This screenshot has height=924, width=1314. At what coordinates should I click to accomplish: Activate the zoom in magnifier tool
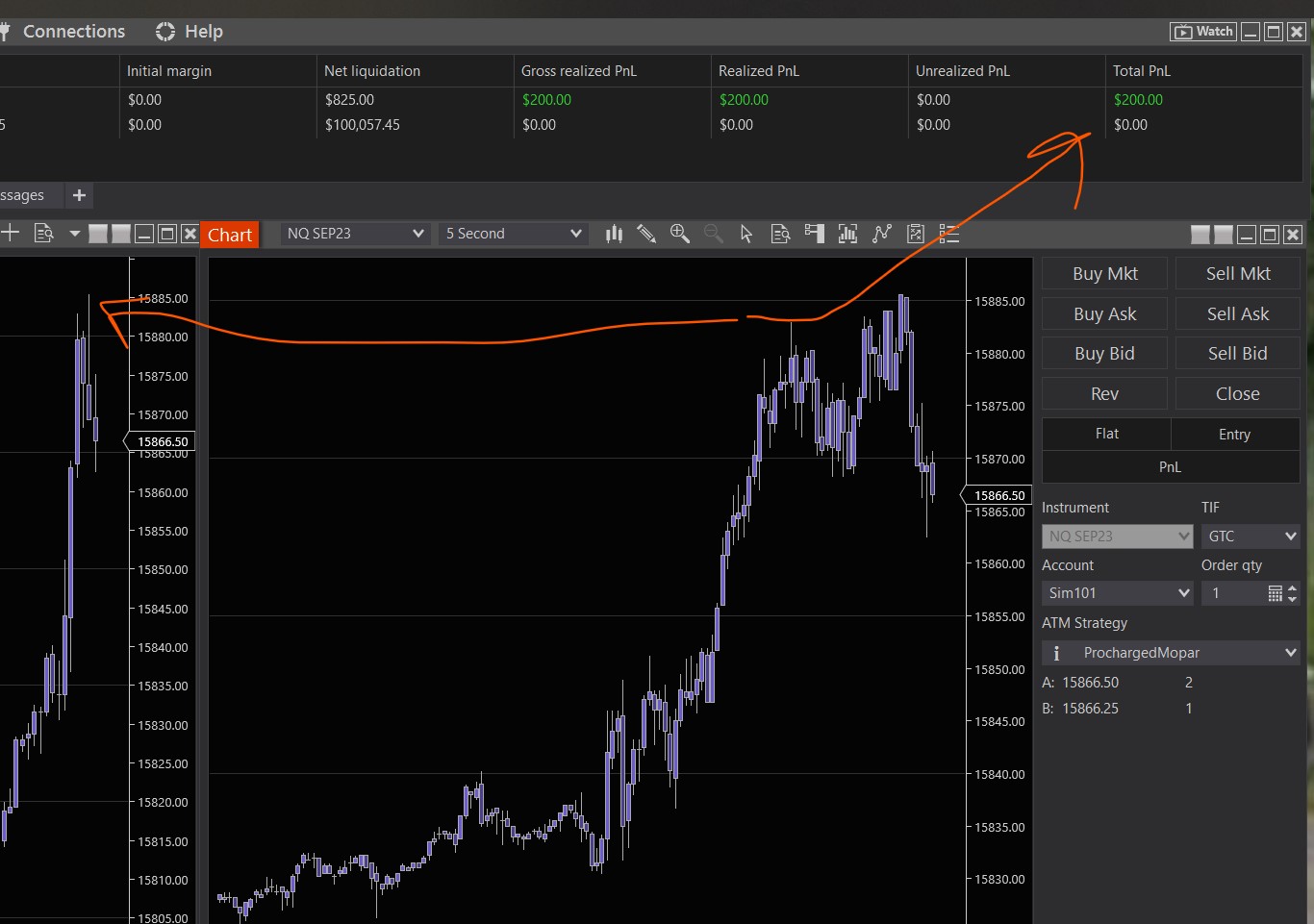(x=680, y=234)
